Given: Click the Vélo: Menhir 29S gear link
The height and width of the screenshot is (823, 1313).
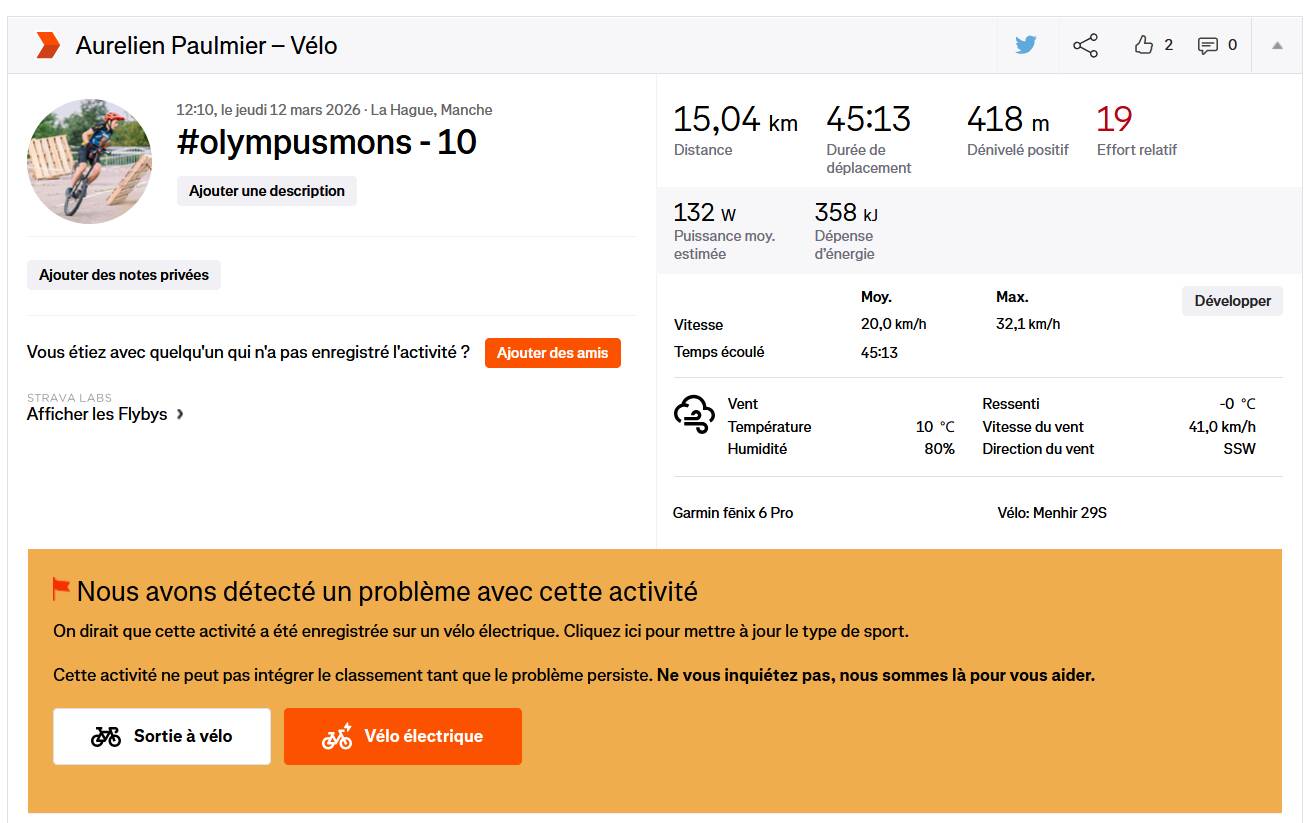Looking at the screenshot, I should coord(1052,513).
